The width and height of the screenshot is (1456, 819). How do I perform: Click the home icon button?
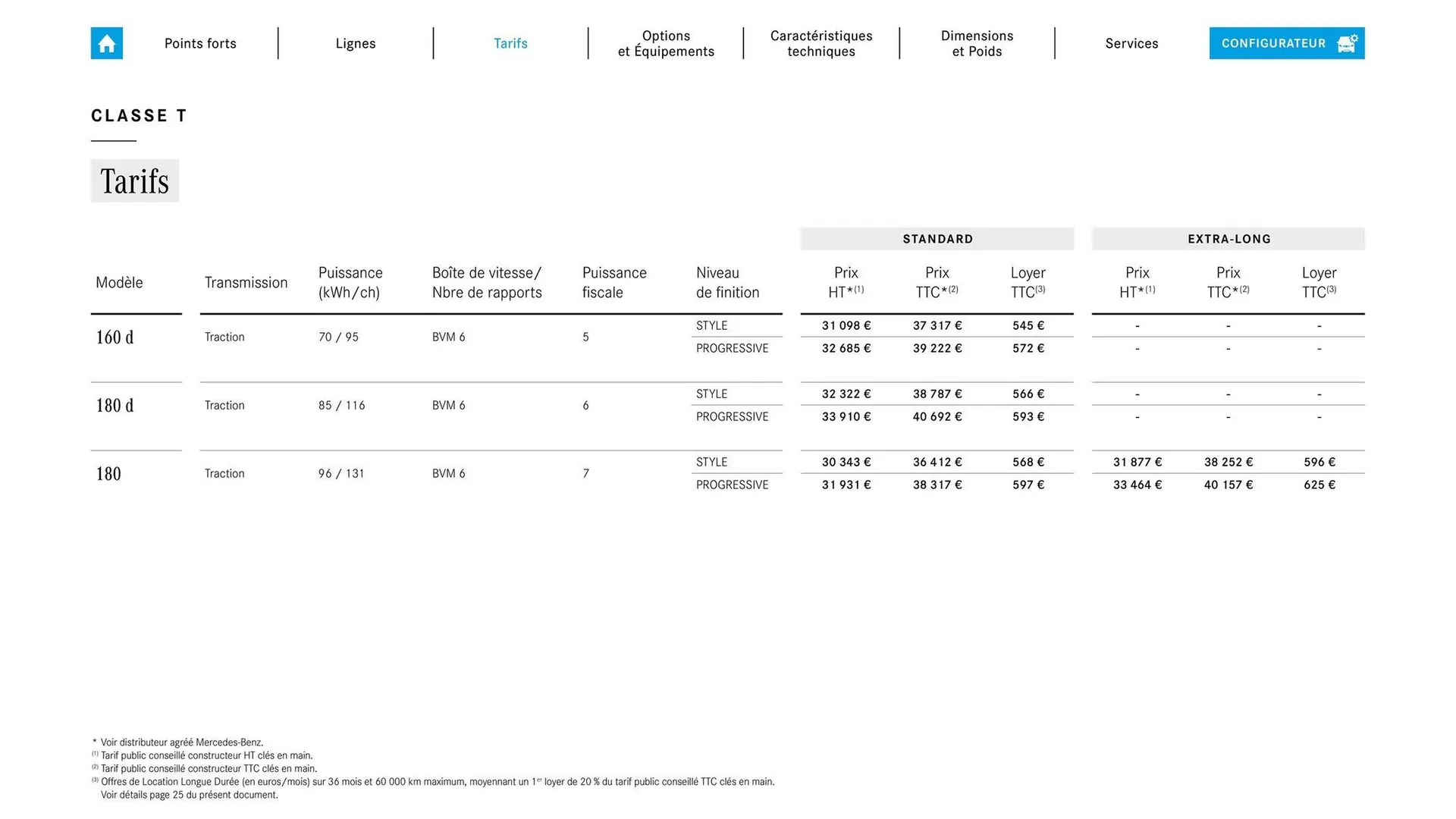[106, 43]
